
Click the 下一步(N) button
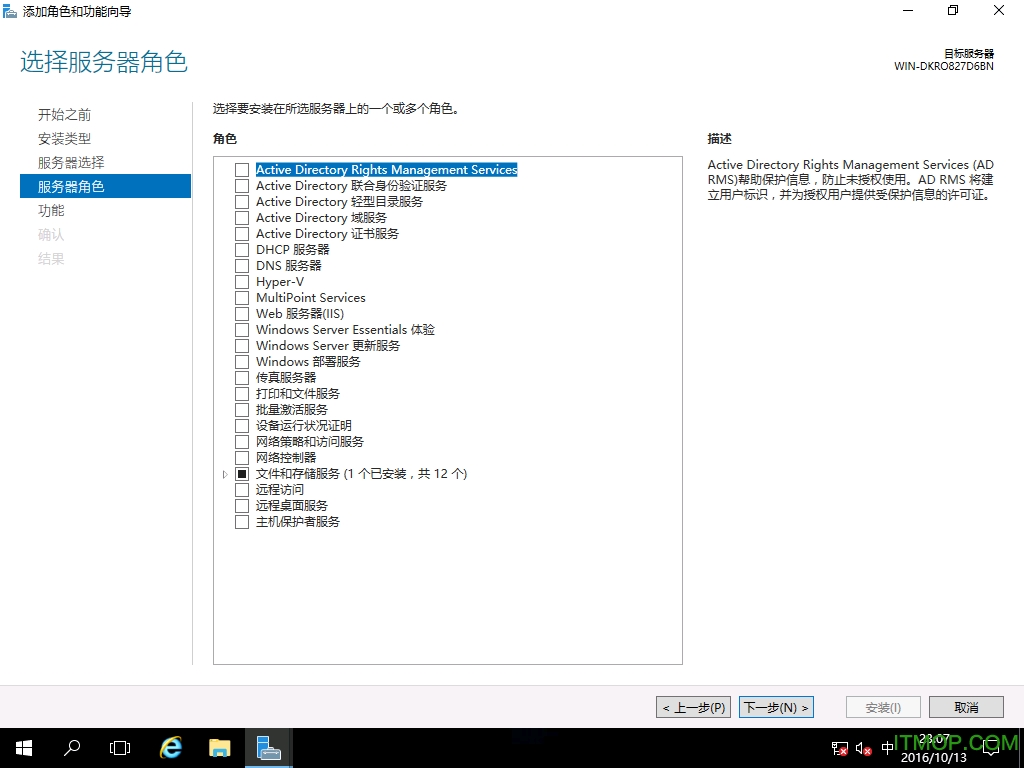coord(776,707)
